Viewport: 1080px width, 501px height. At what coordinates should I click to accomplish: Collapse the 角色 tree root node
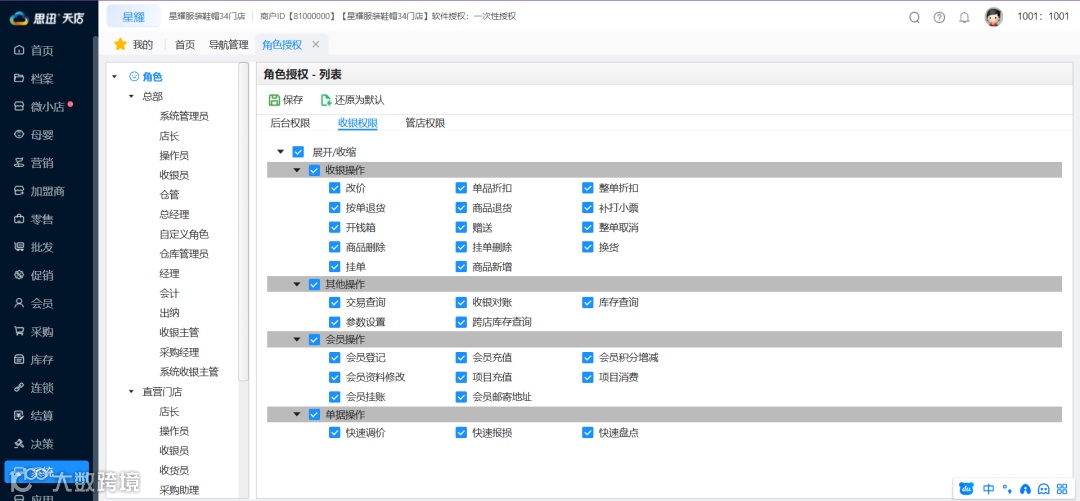coord(115,76)
